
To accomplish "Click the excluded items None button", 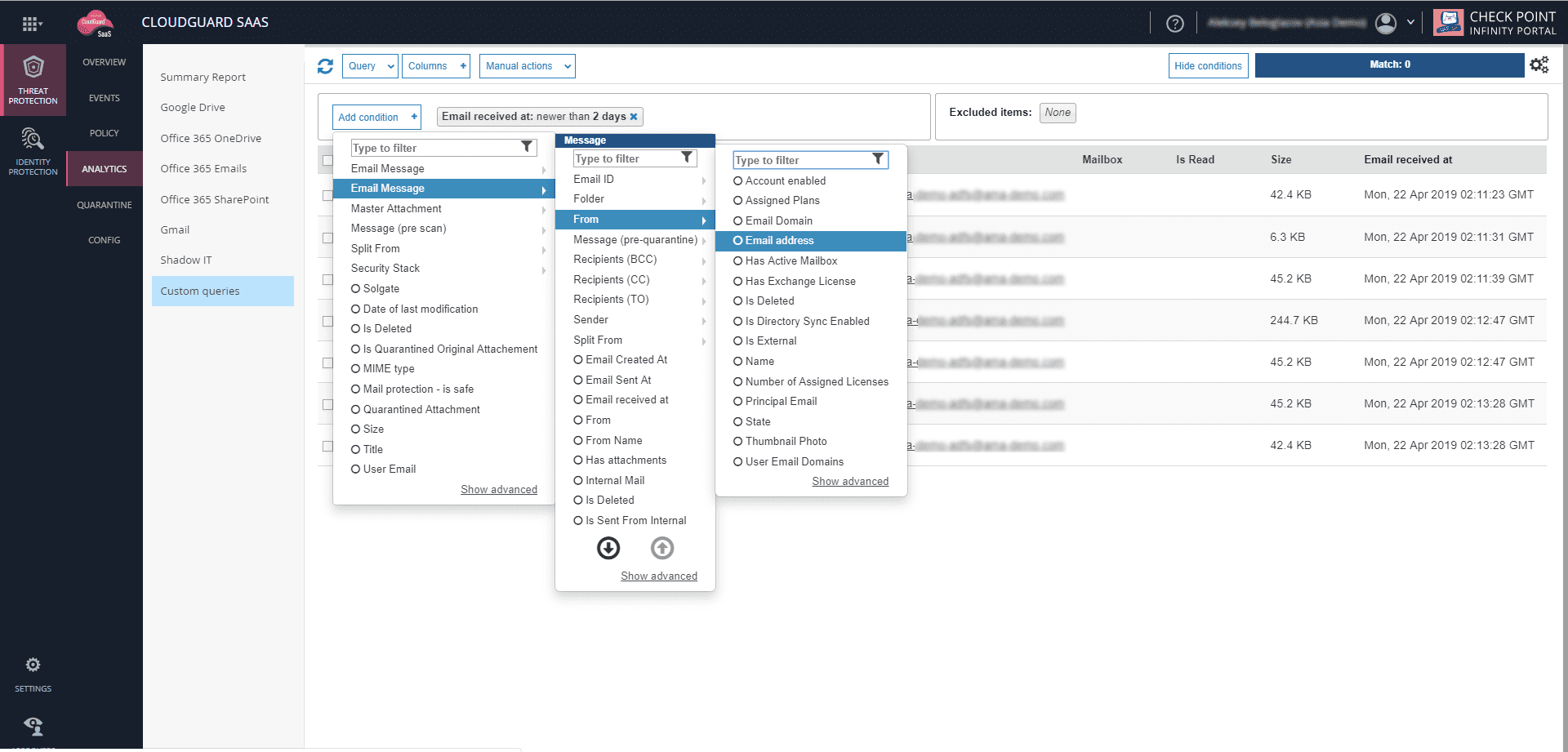I will 1058,113.
